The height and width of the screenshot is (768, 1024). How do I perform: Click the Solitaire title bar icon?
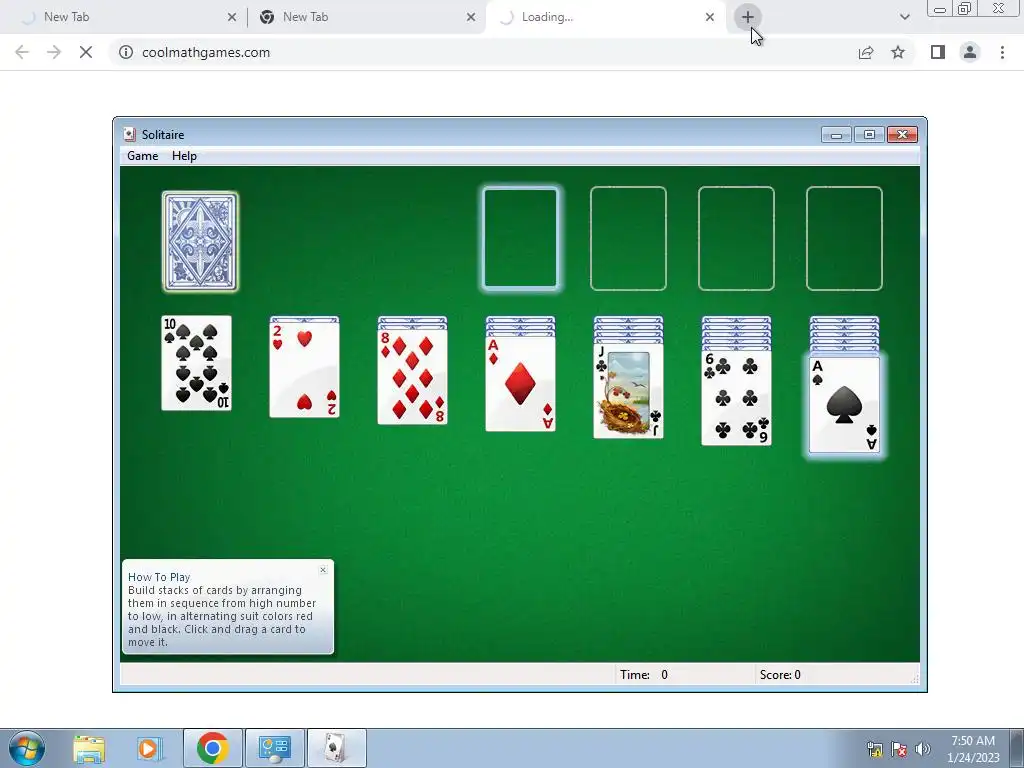[129, 135]
